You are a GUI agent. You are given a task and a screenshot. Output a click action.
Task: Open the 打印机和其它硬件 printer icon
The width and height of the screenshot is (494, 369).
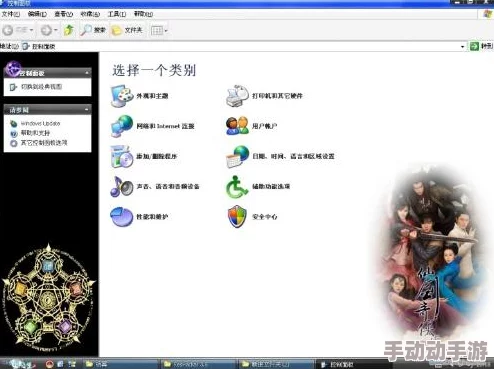tap(237, 96)
